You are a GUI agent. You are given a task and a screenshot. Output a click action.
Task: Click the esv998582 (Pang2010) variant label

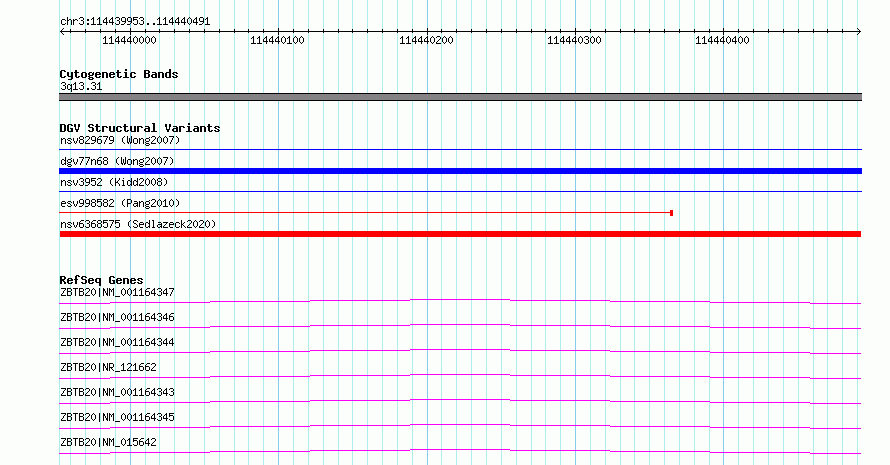pyautogui.click(x=120, y=203)
